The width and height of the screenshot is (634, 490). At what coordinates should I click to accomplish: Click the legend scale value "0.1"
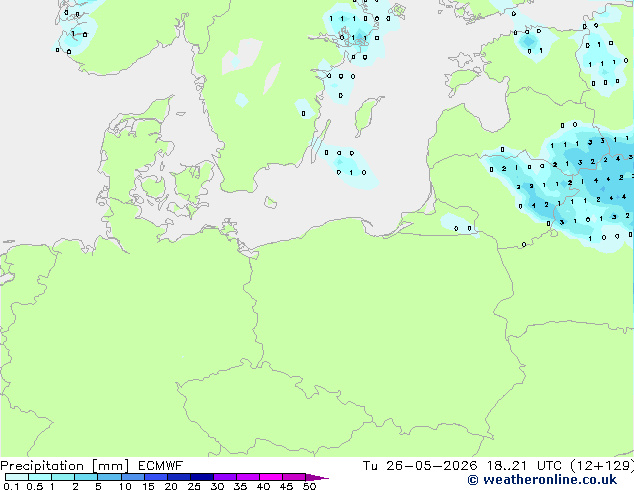coord(11,486)
